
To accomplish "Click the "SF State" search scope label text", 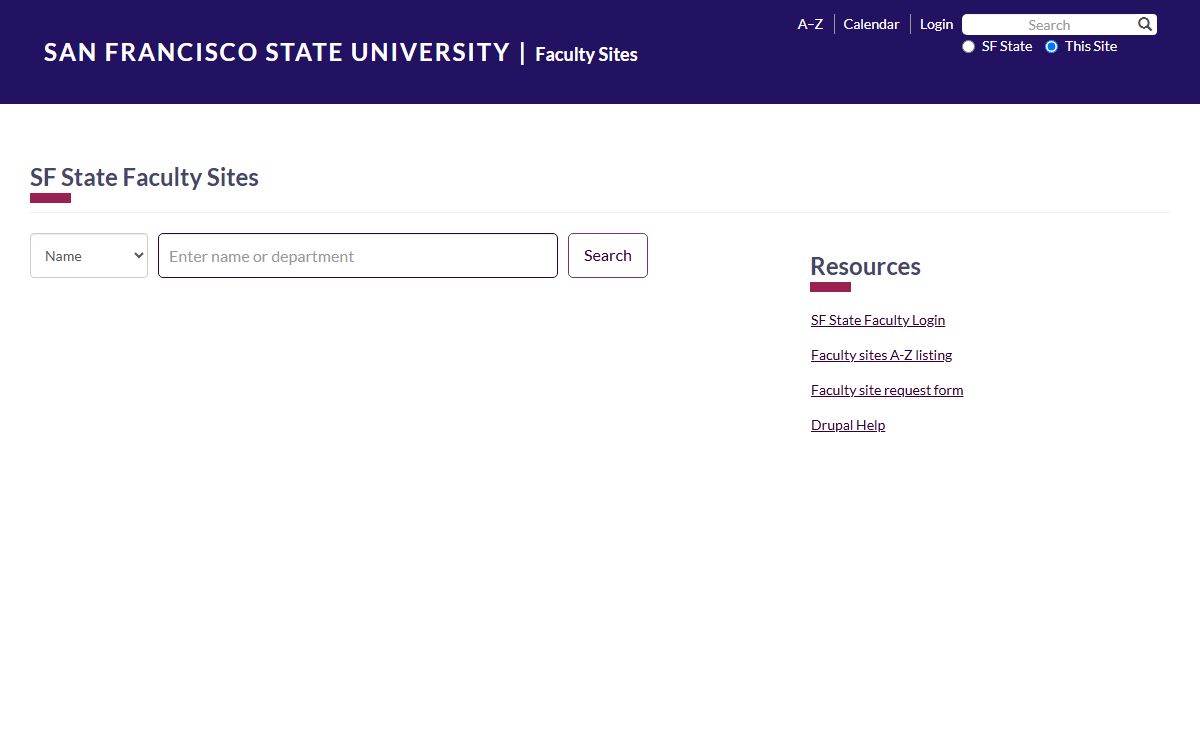I will [x=1007, y=47].
